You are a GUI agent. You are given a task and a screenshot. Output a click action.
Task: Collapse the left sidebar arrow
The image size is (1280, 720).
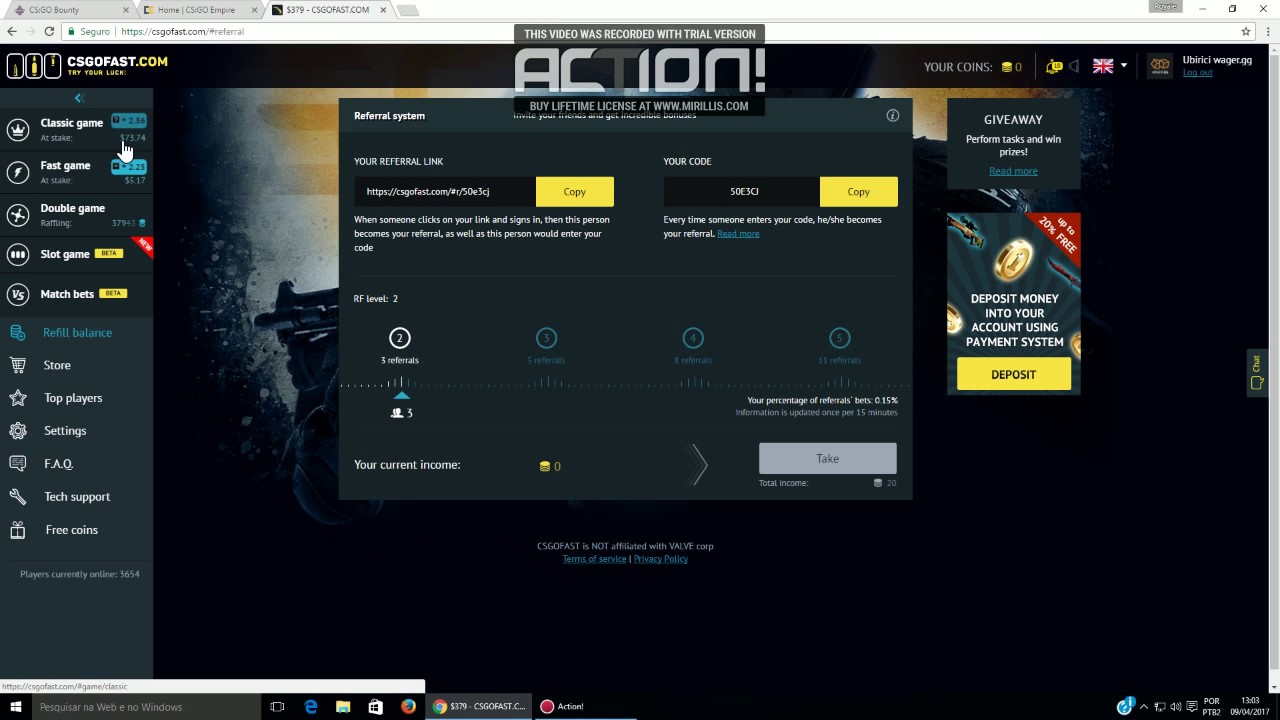[x=79, y=98]
